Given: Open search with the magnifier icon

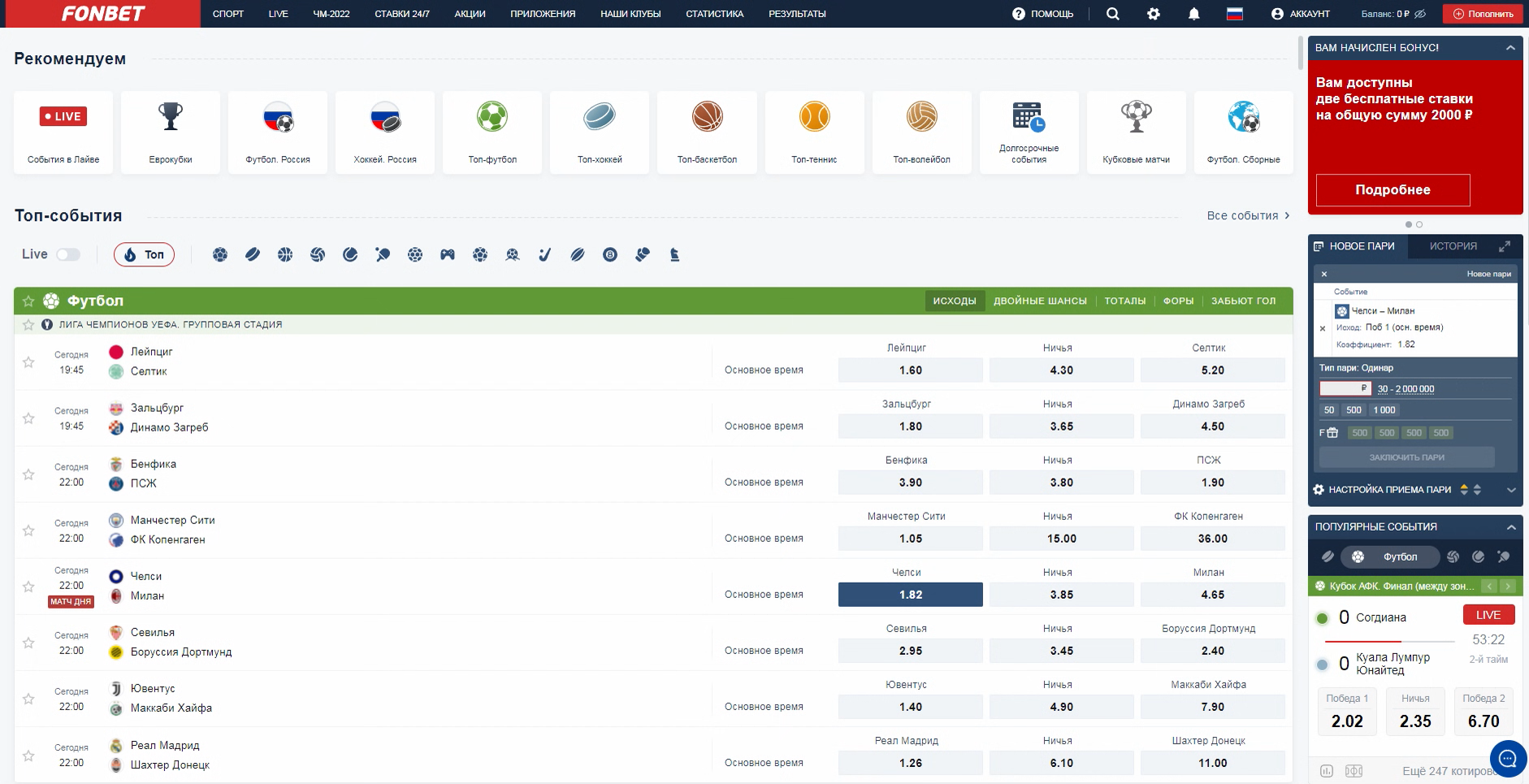Looking at the screenshot, I should [x=1113, y=14].
